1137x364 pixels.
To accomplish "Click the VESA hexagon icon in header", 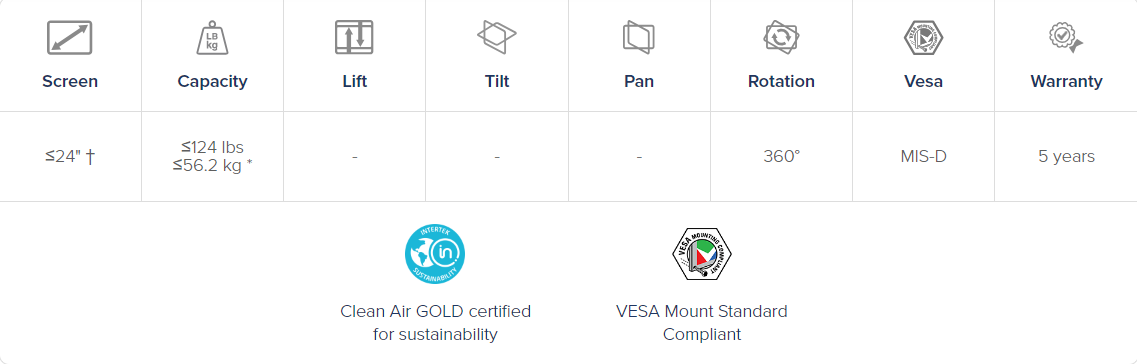I will click(923, 37).
